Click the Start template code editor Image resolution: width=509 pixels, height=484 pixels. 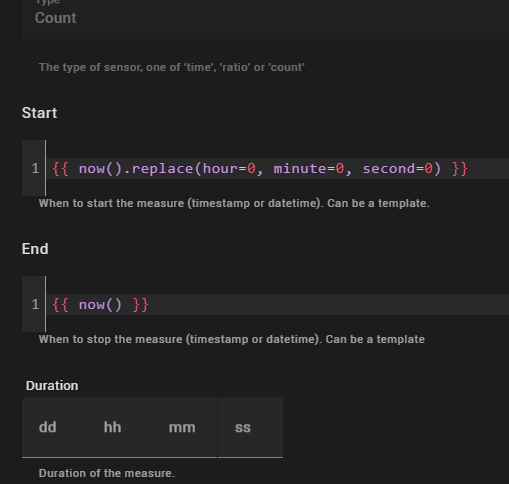[277, 168]
